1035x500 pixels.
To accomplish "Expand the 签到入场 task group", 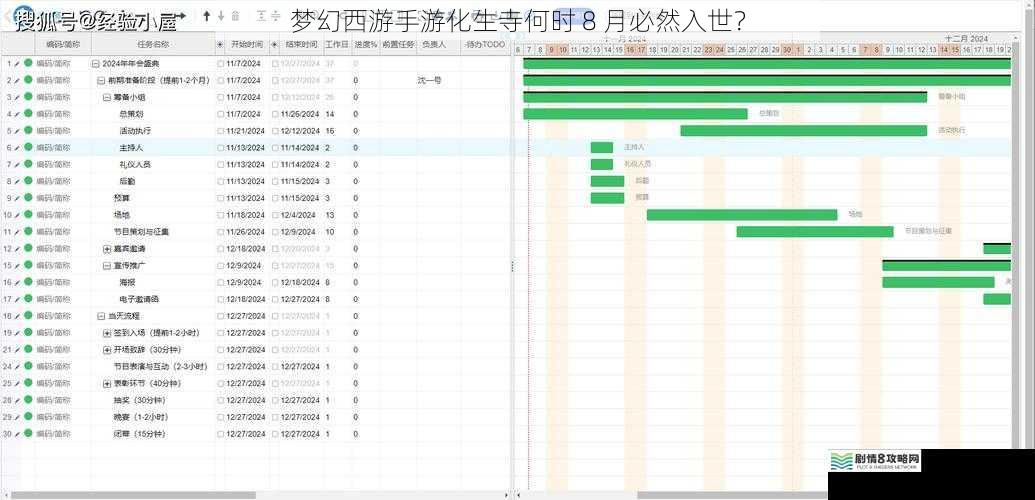I will (107, 333).
